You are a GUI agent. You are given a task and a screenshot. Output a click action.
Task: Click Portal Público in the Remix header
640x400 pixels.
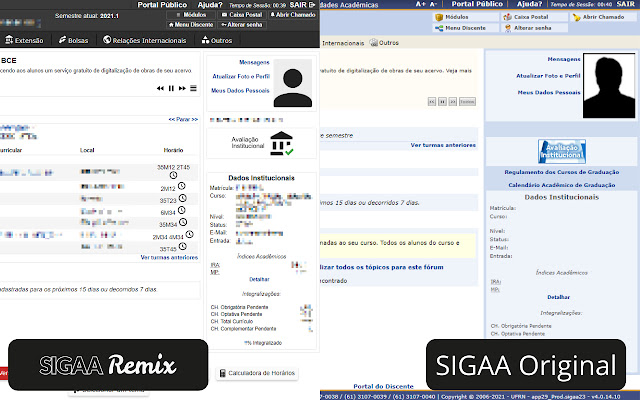(x=162, y=5)
